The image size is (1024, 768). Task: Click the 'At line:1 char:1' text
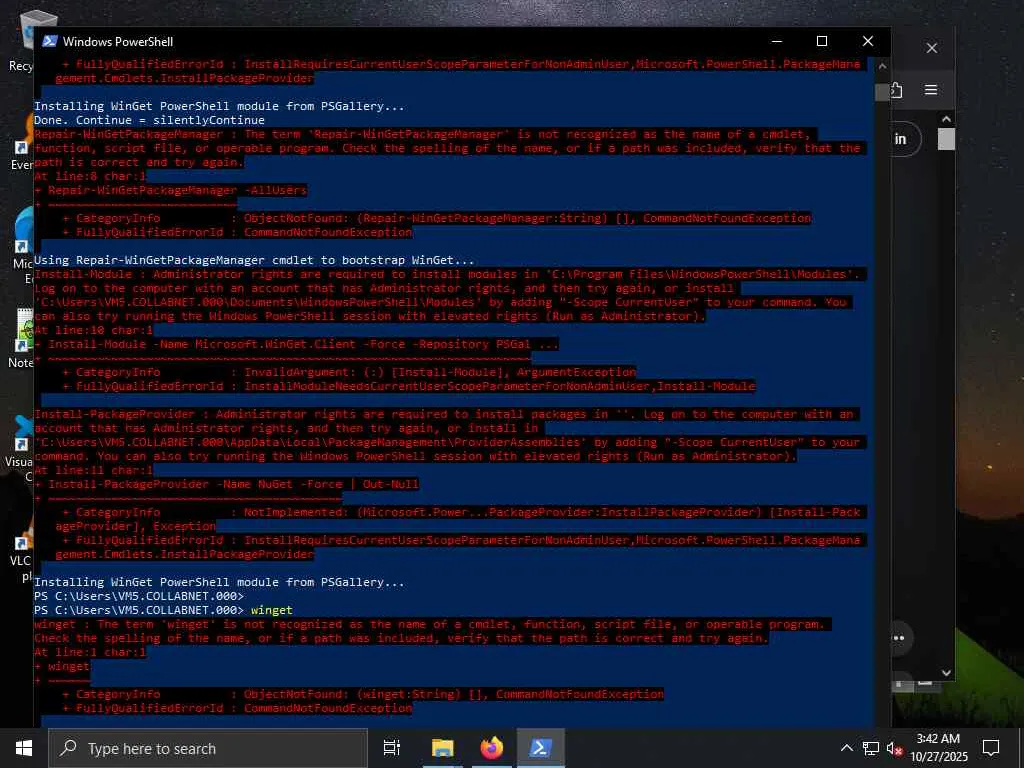point(90,652)
